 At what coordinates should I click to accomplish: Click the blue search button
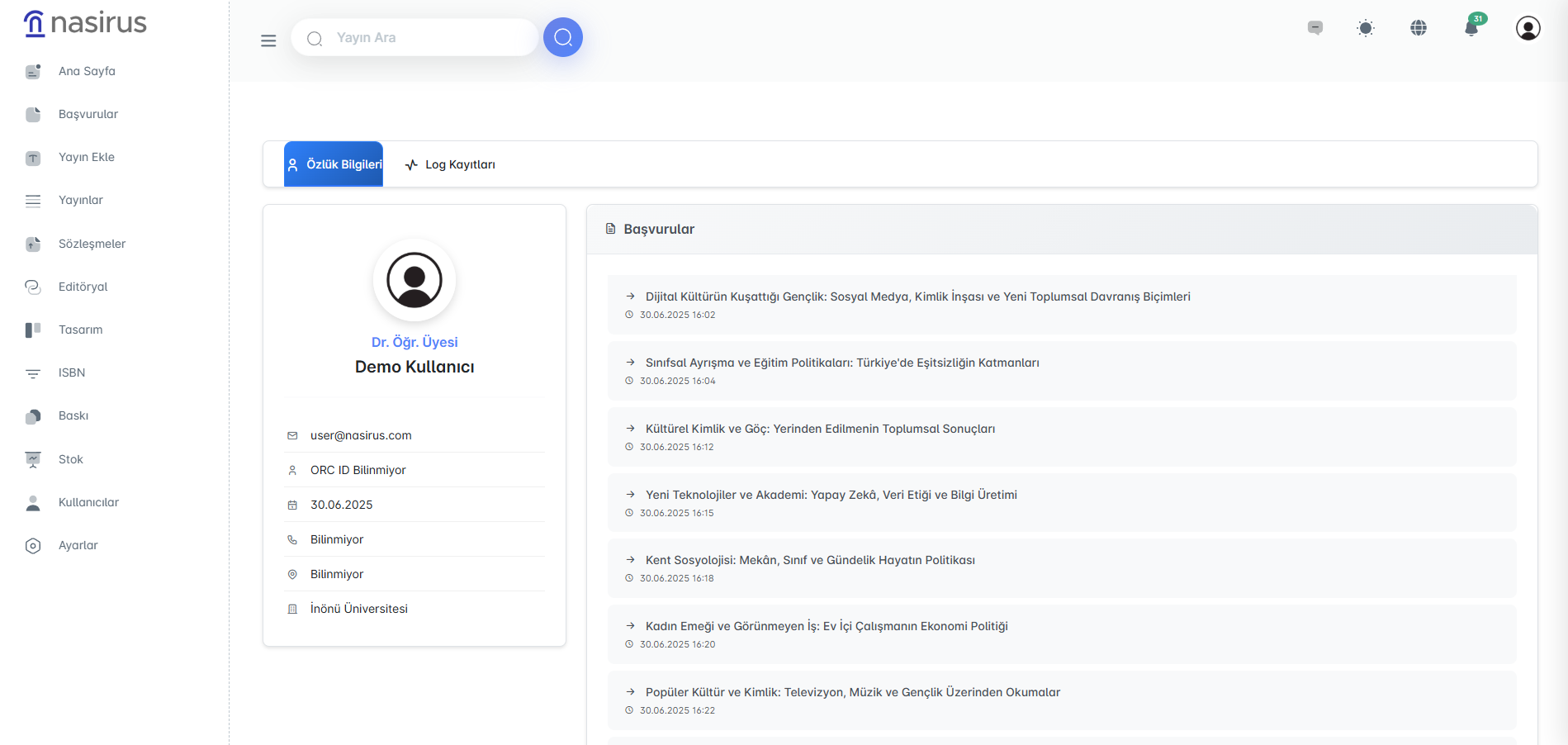pos(562,37)
